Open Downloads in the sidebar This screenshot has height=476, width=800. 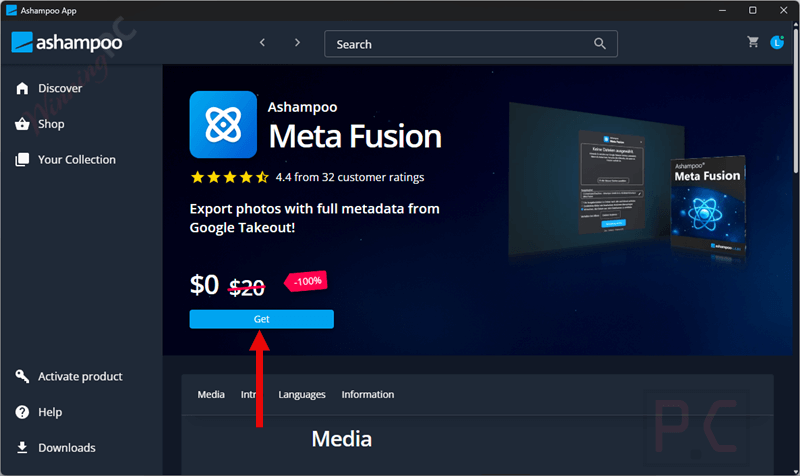[67, 448]
